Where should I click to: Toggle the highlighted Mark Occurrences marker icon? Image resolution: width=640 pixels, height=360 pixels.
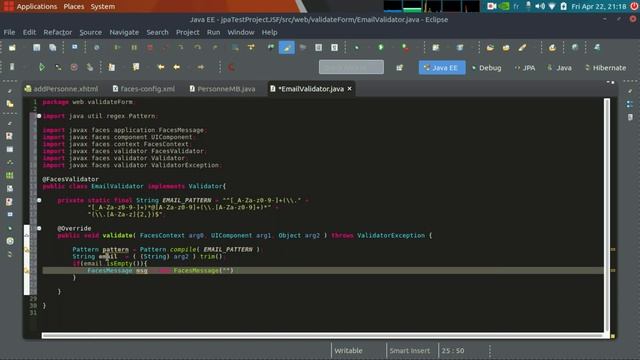pyautogui.click(x=287, y=48)
